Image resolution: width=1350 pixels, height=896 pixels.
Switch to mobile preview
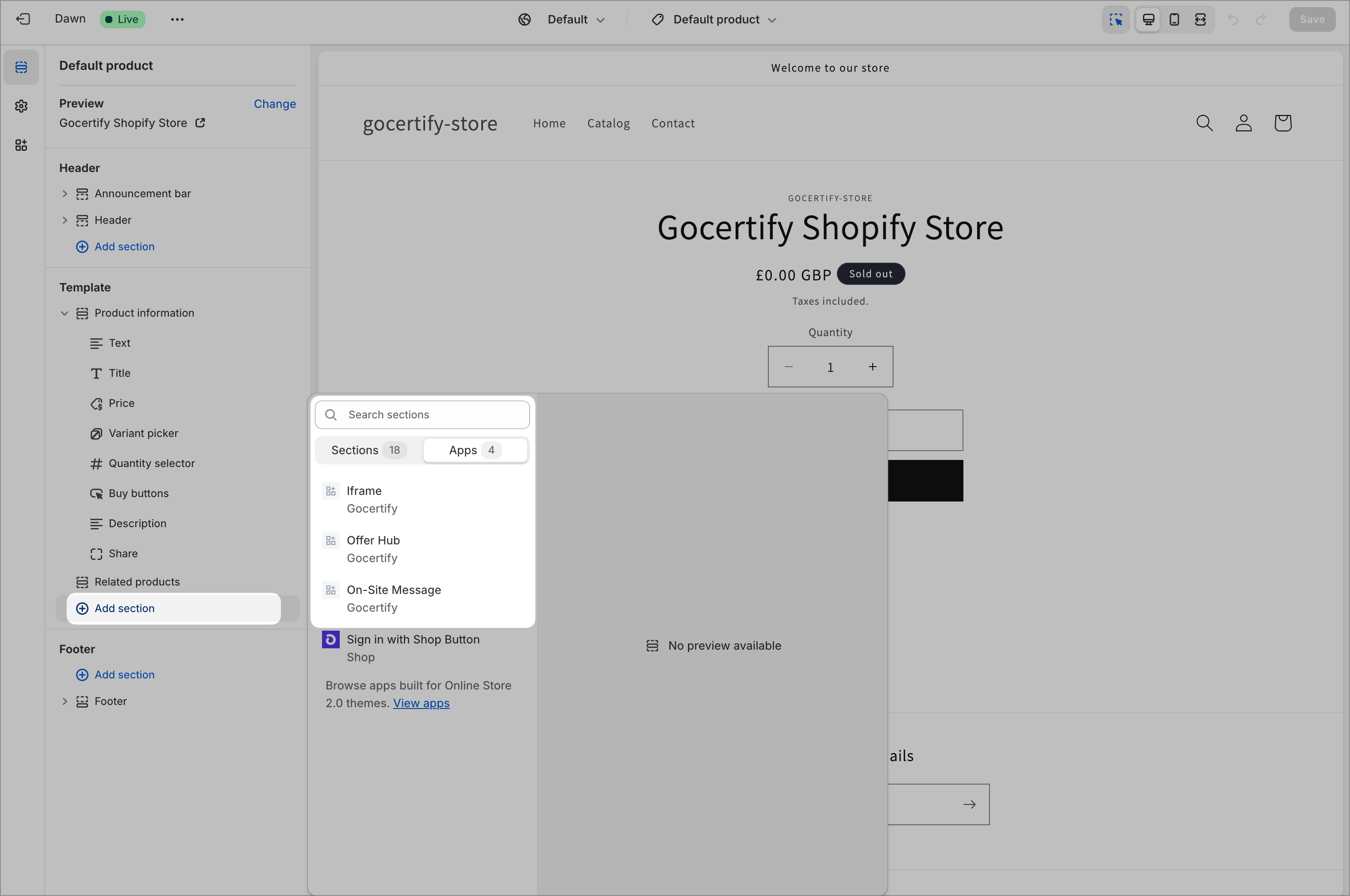pyautogui.click(x=1174, y=19)
